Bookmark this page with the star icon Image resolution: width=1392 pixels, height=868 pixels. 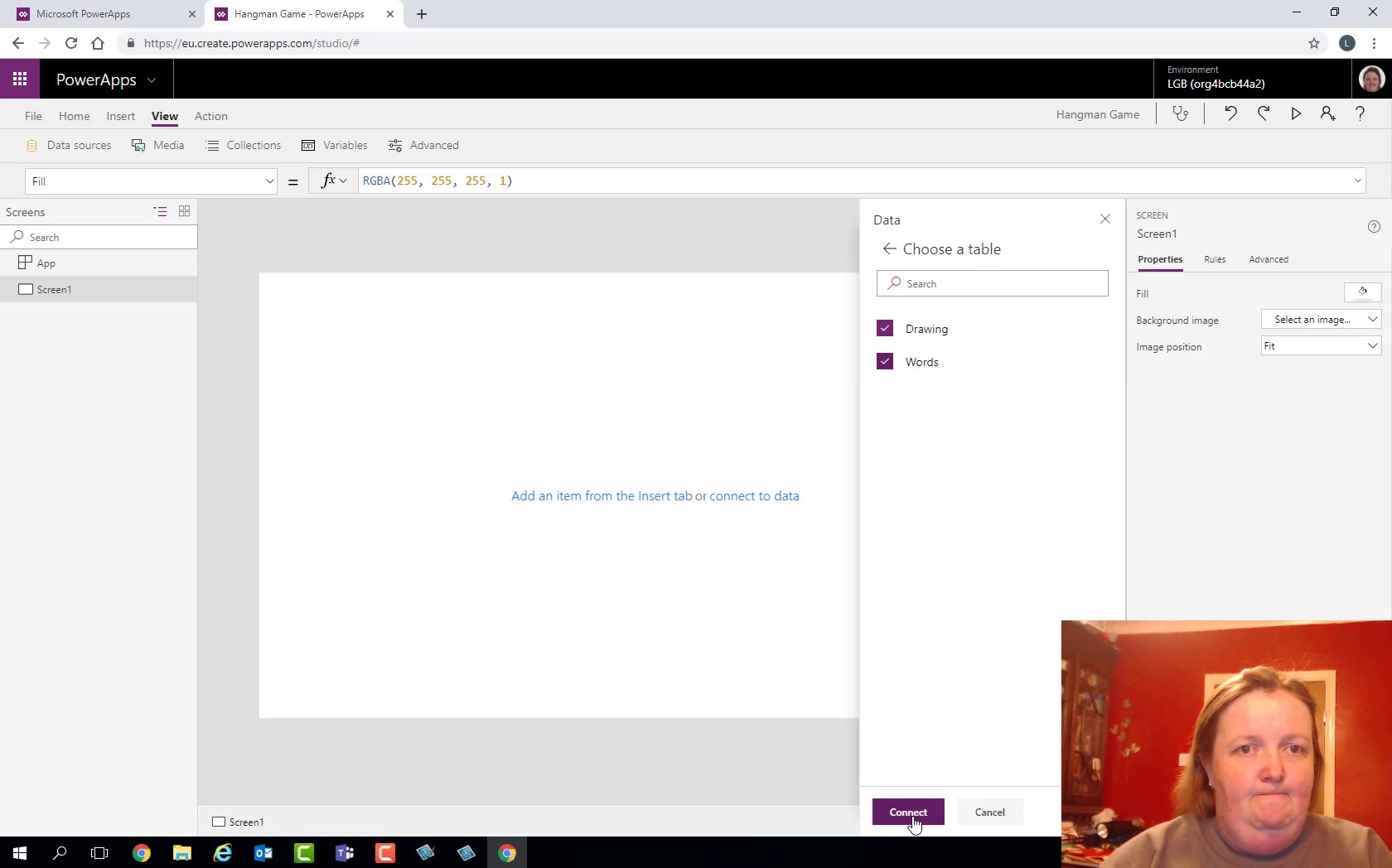point(1314,43)
